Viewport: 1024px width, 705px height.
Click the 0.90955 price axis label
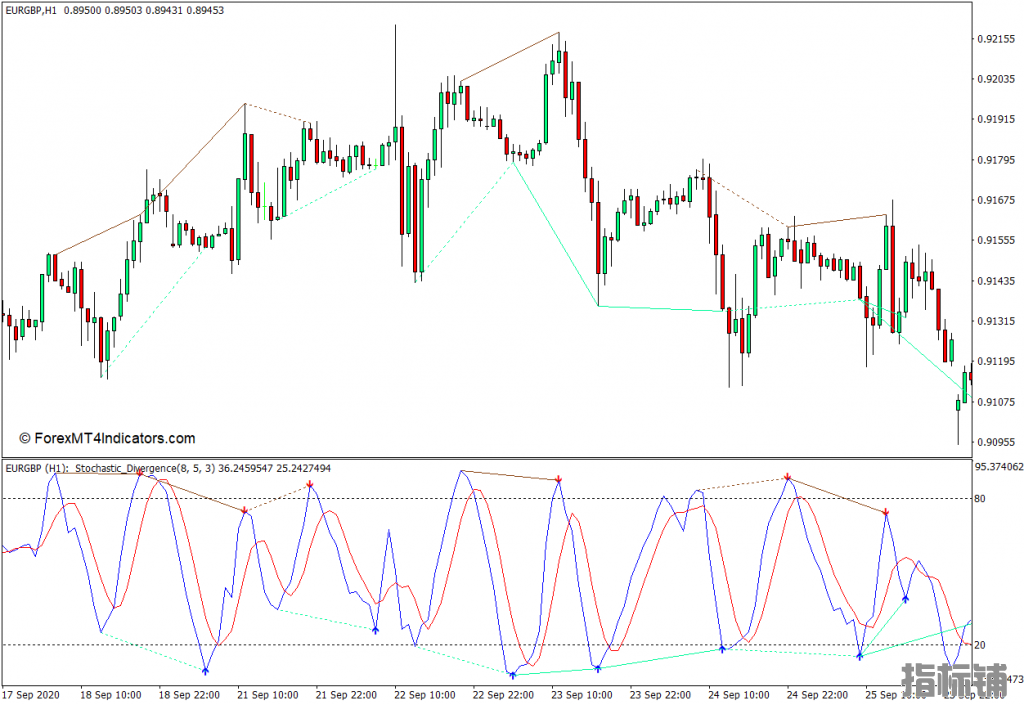coord(996,442)
